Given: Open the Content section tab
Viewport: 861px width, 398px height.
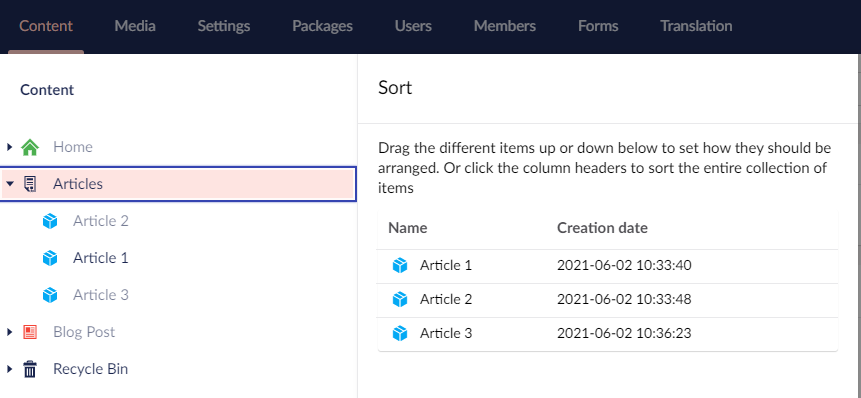Looking at the screenshot, I should coord(46,26).
